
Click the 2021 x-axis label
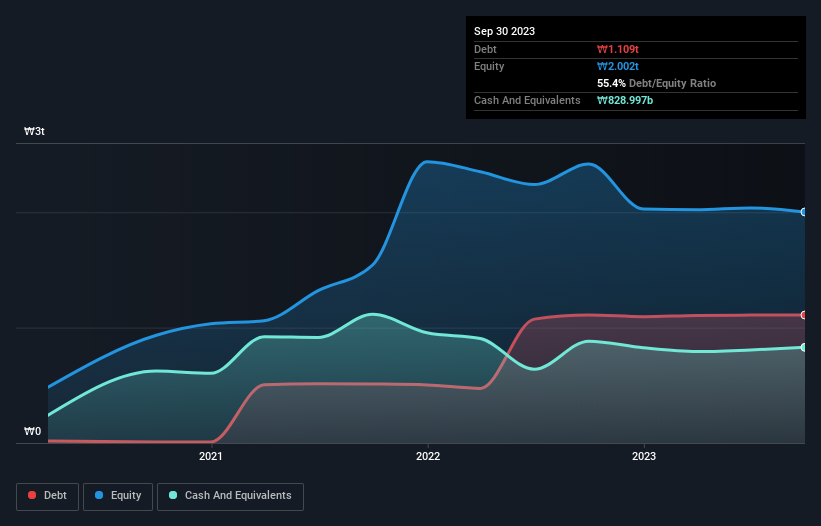pos(210,456)
